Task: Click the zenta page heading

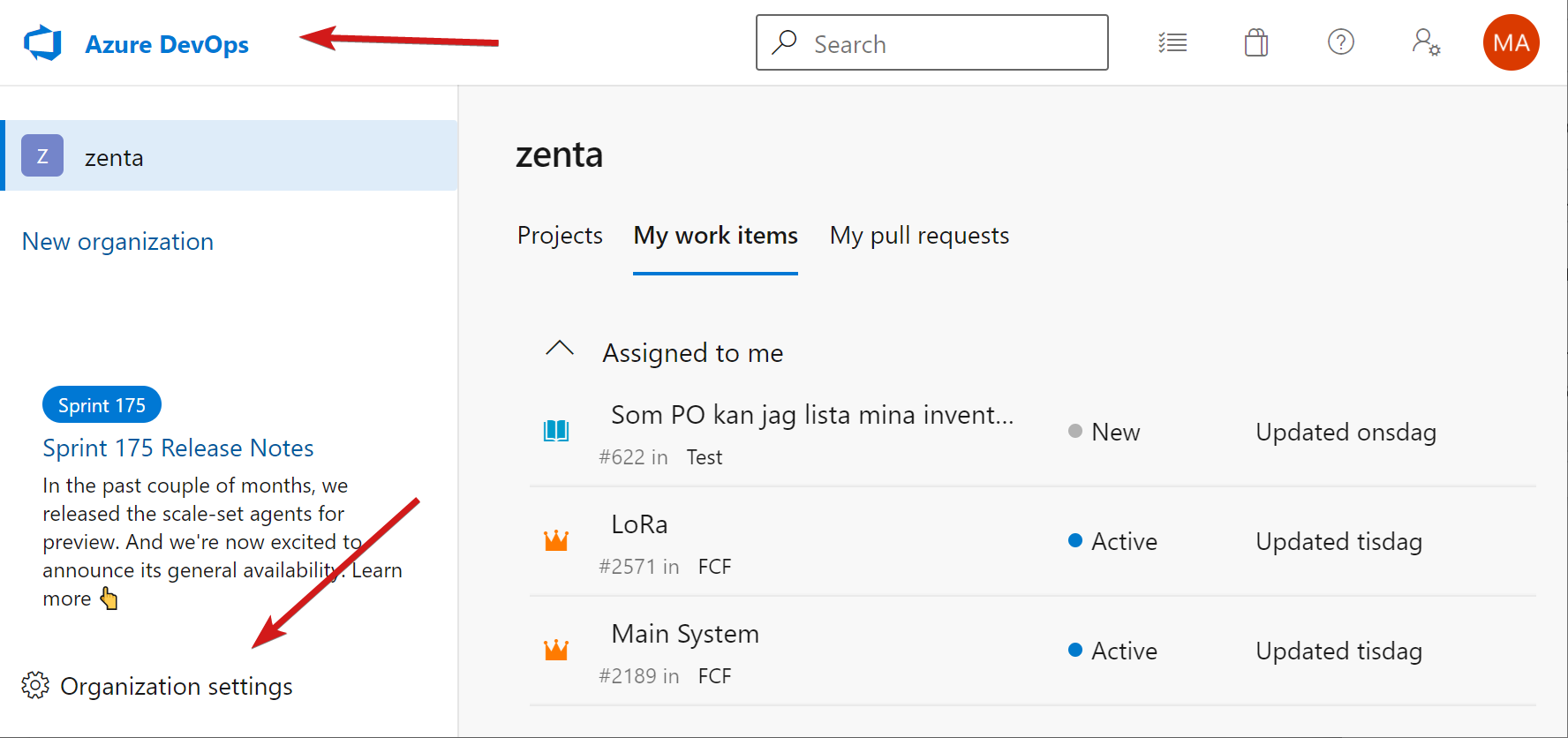Action: click(559, 154)
